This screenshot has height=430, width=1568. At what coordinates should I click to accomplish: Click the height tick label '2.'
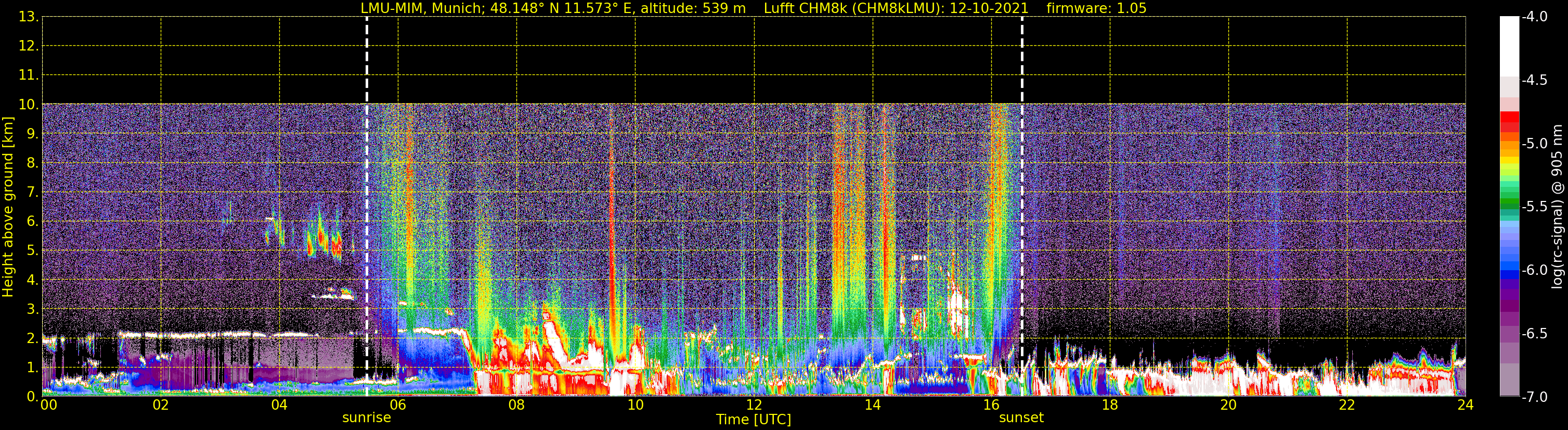(33, 338)
